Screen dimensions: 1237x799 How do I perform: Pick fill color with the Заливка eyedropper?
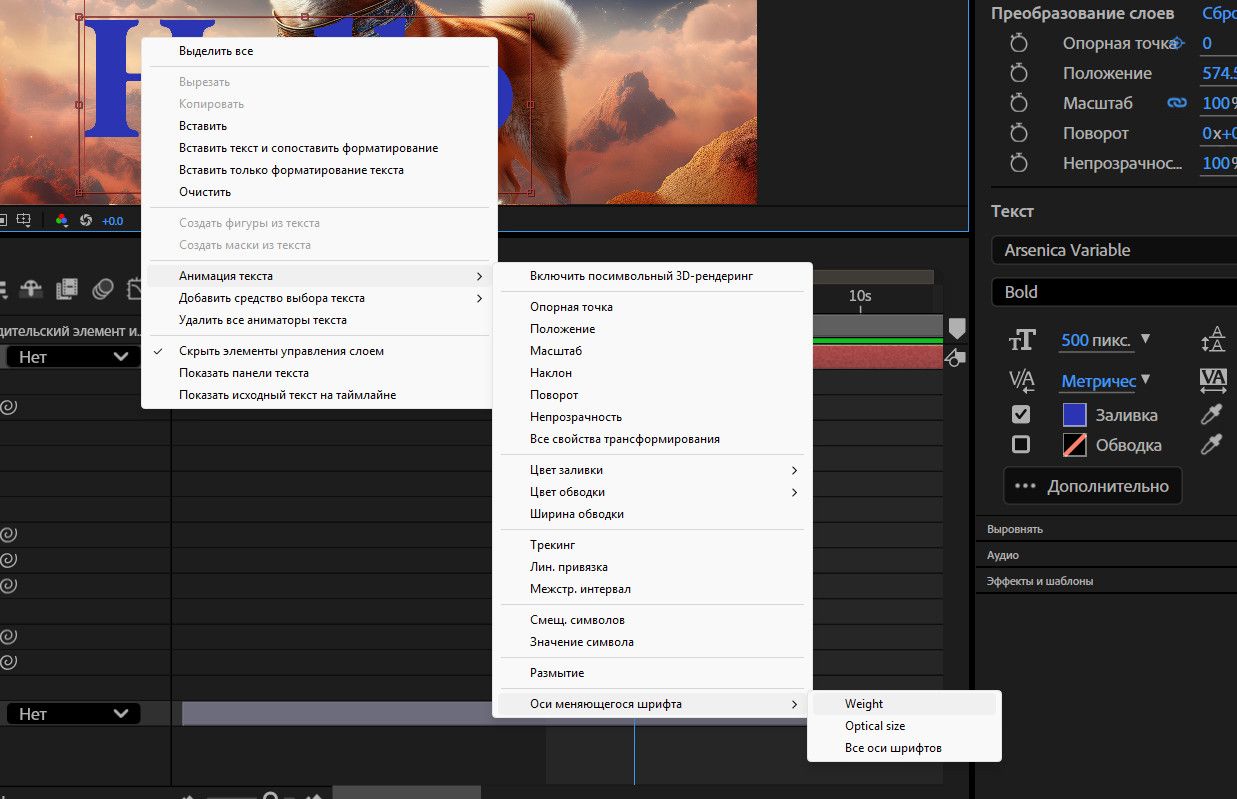pos(1211,415)
